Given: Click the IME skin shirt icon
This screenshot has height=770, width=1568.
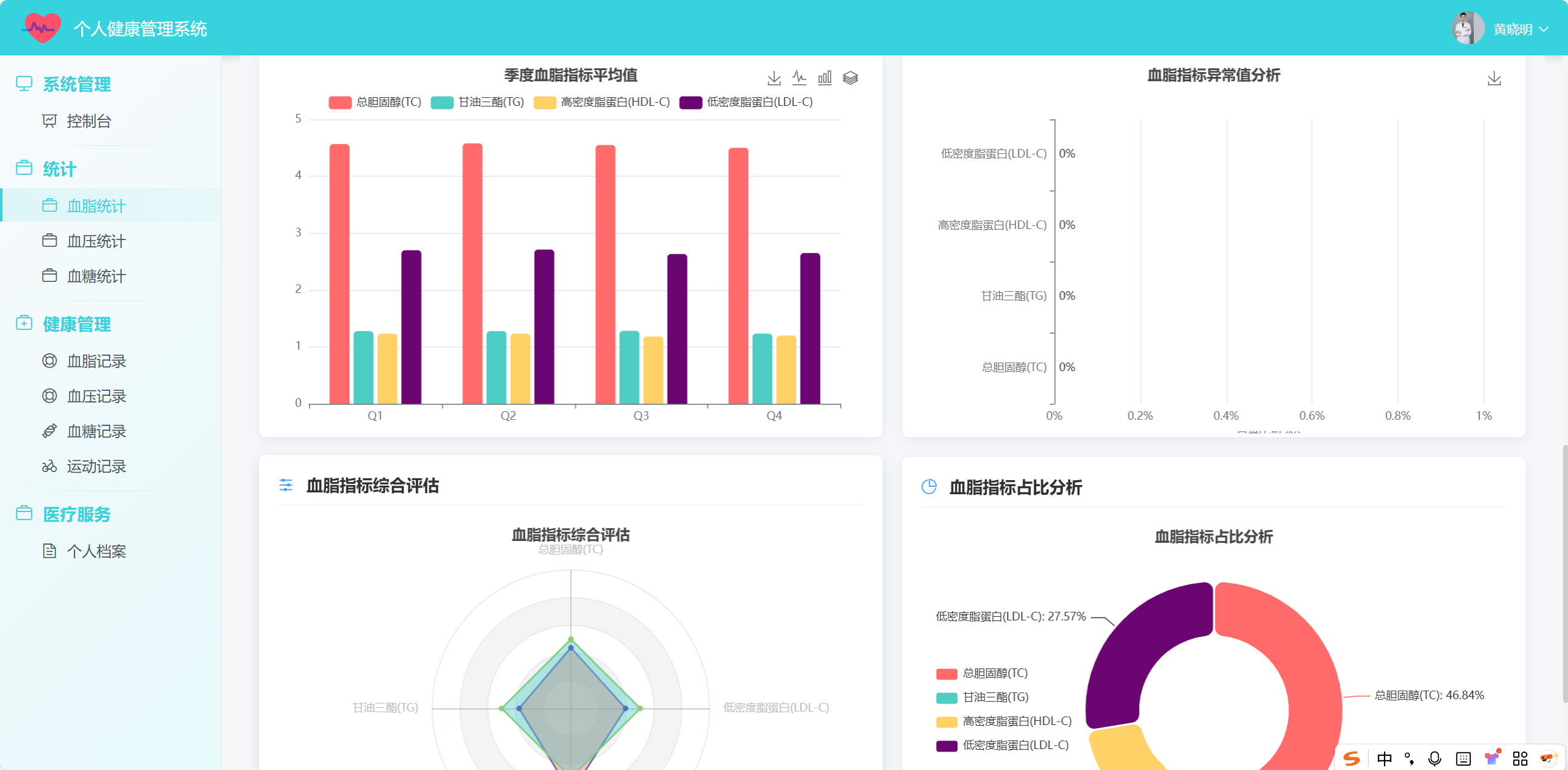Looking at the screenshot, I should pyautogui.click(x=1492, y=757).
